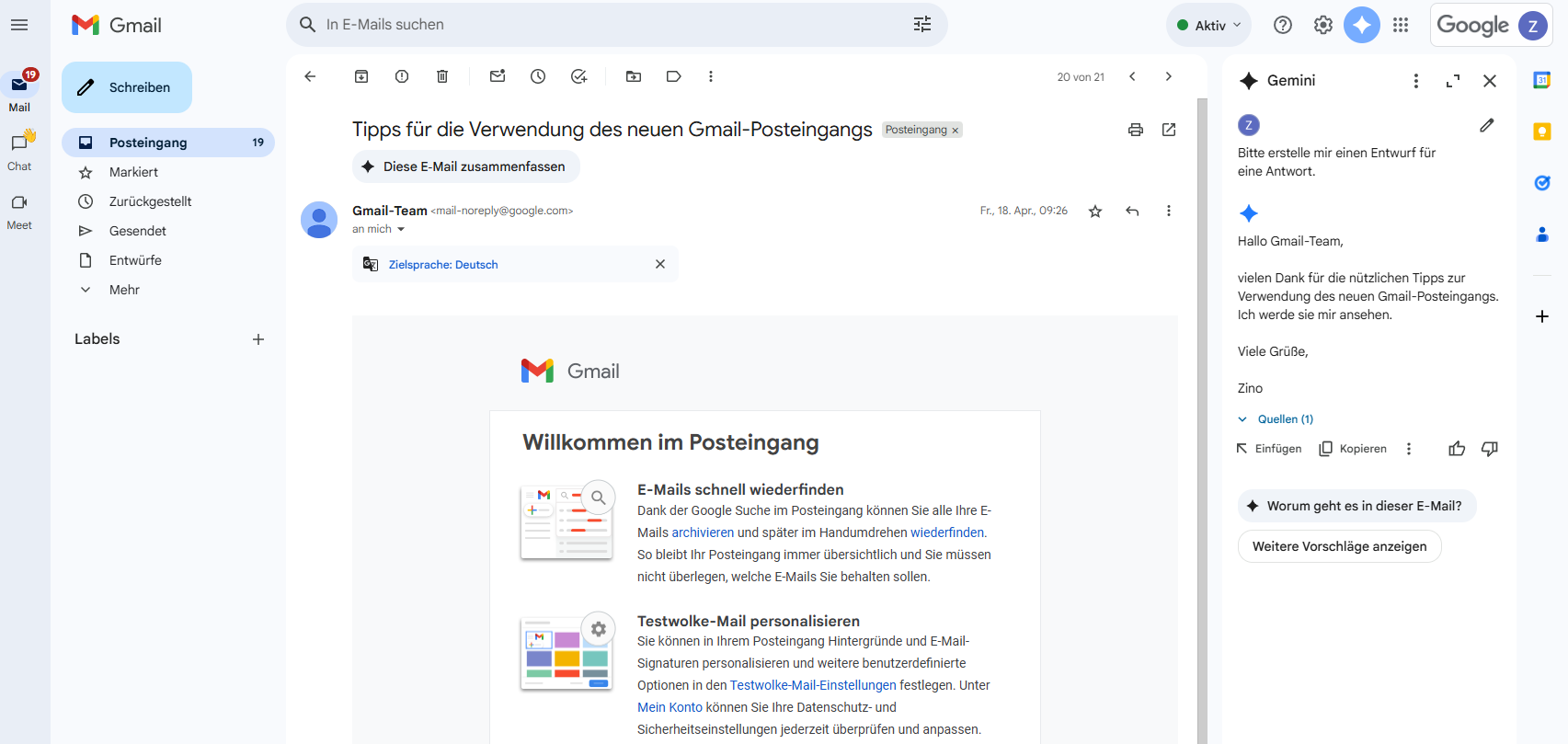Star the Gmail-Team message
Screen dimensions: 1568x744
coord(1095,212)
